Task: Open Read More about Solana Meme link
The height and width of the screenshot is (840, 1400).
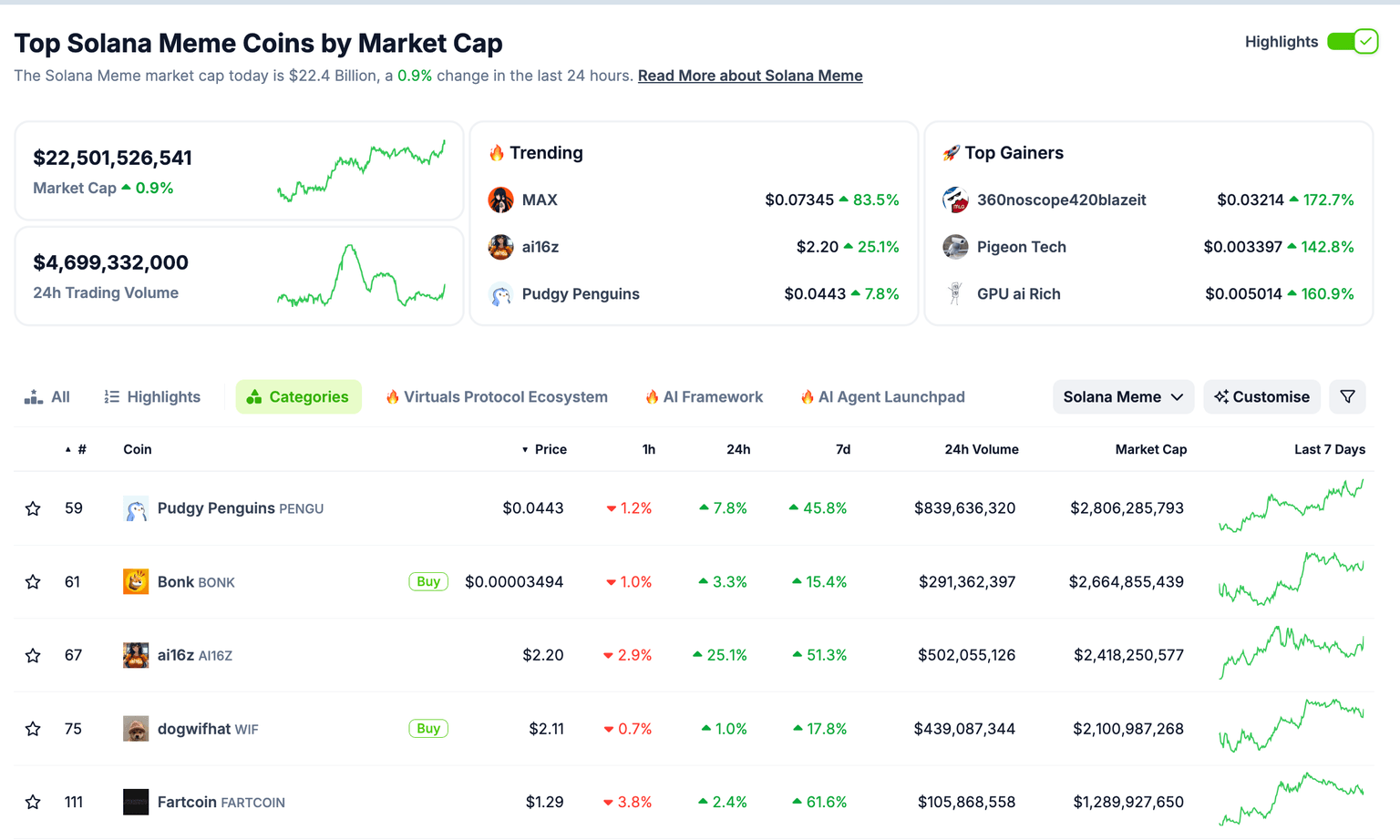Action: (750, 76)
